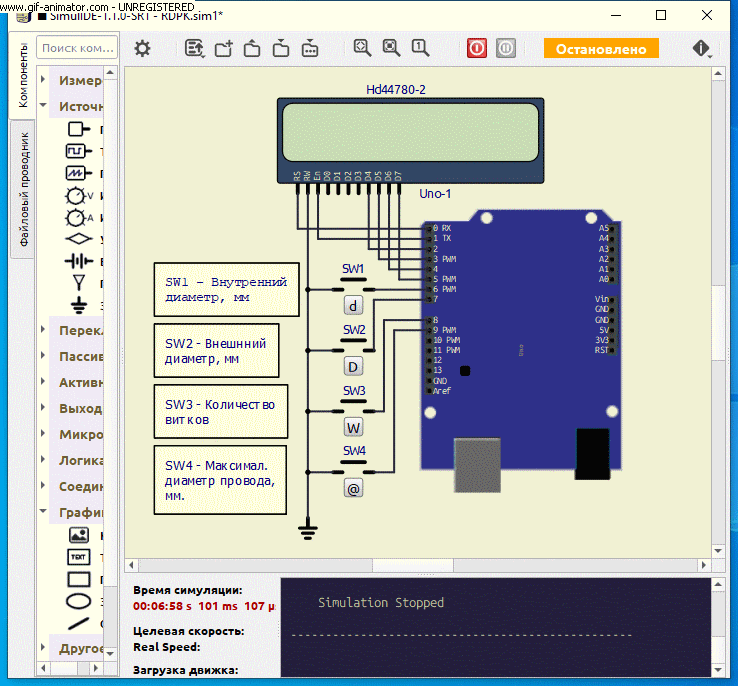Expand the Выход category
The image size is (738, 686).
coord(43,407)
